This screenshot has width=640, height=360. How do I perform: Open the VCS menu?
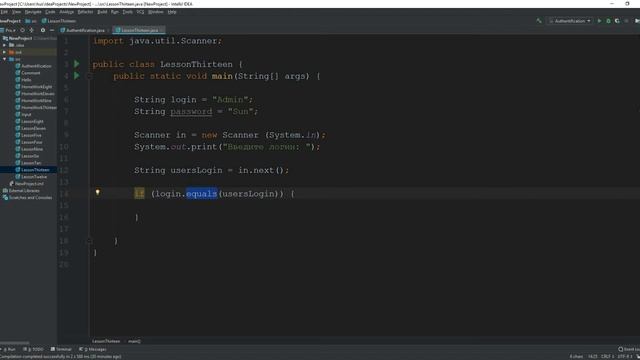point(140,12)
